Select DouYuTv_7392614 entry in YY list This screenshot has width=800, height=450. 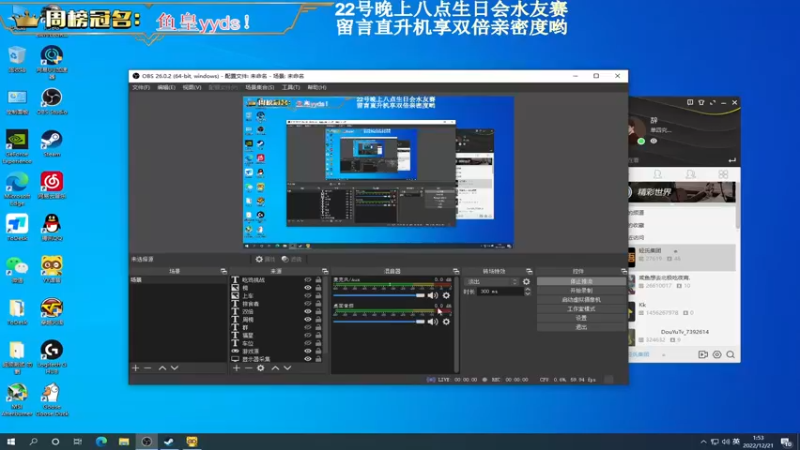point(683,336)
